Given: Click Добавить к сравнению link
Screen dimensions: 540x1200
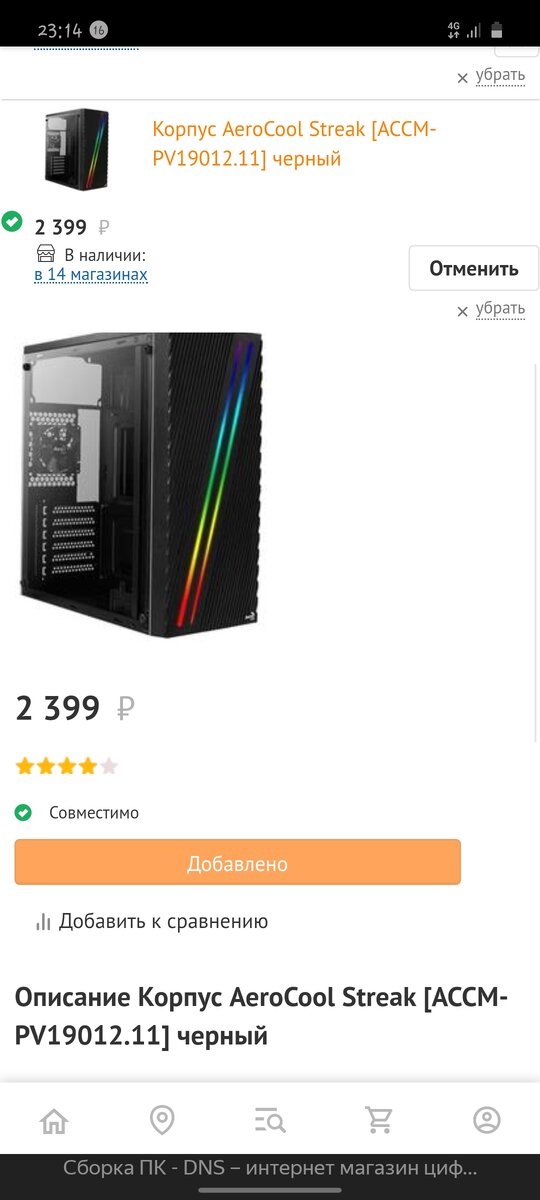Looking at the screenshot, I should pos(163,922).
